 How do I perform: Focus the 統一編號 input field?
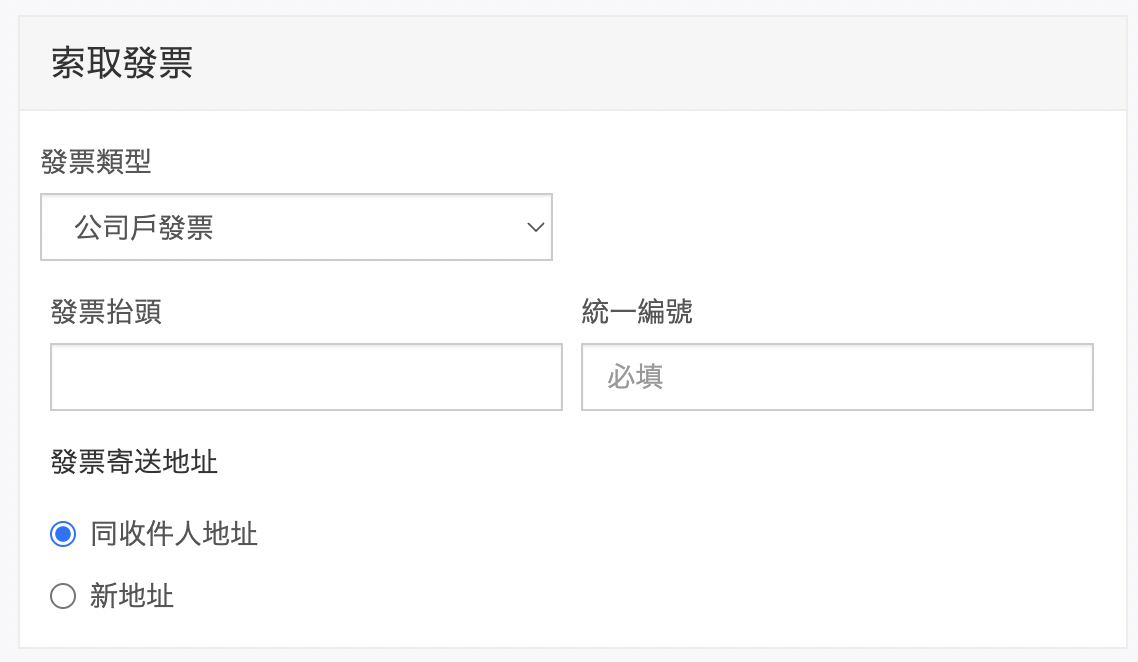point(837,377)
